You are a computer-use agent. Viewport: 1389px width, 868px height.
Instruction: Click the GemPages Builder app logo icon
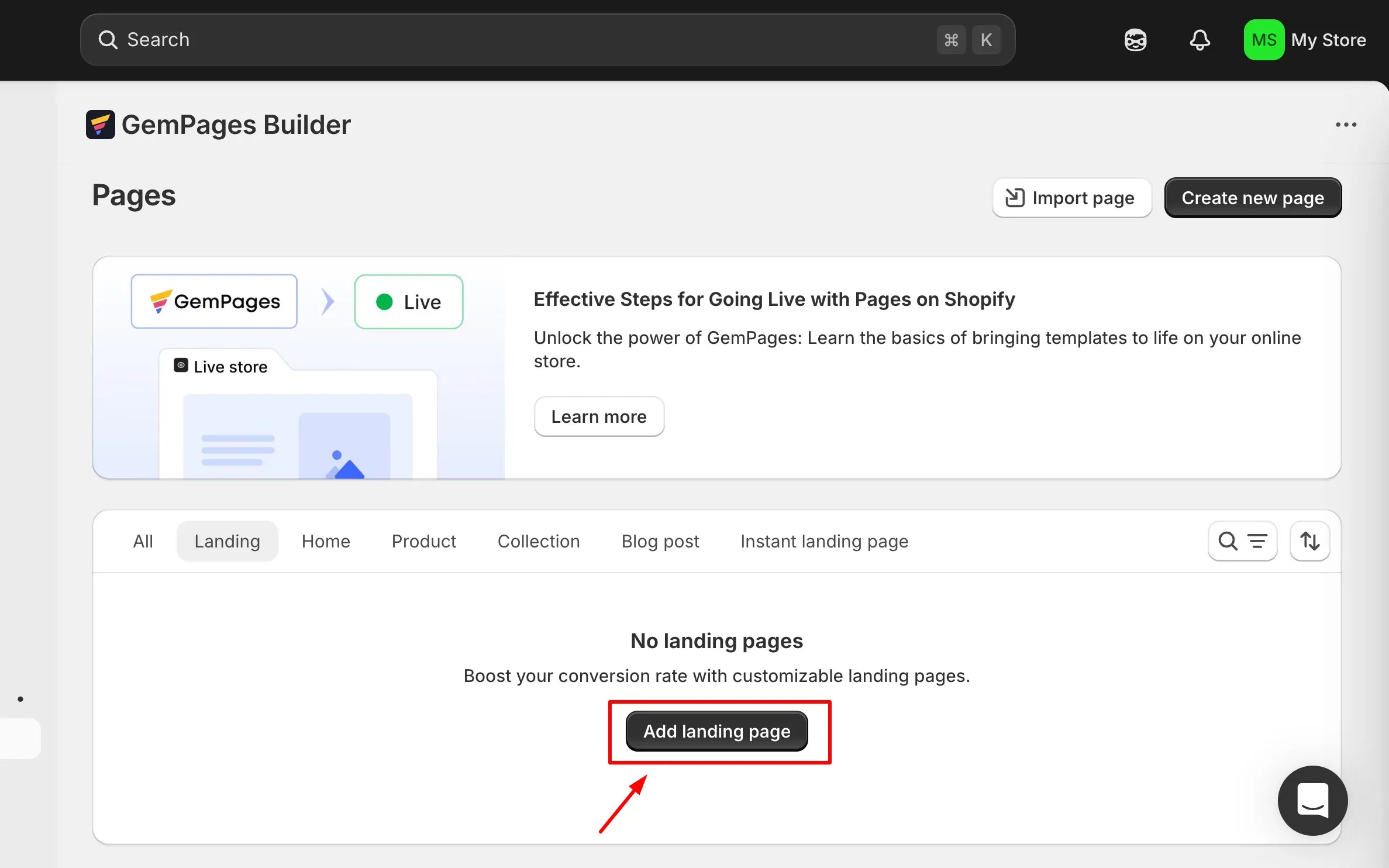tap(100, 125)
